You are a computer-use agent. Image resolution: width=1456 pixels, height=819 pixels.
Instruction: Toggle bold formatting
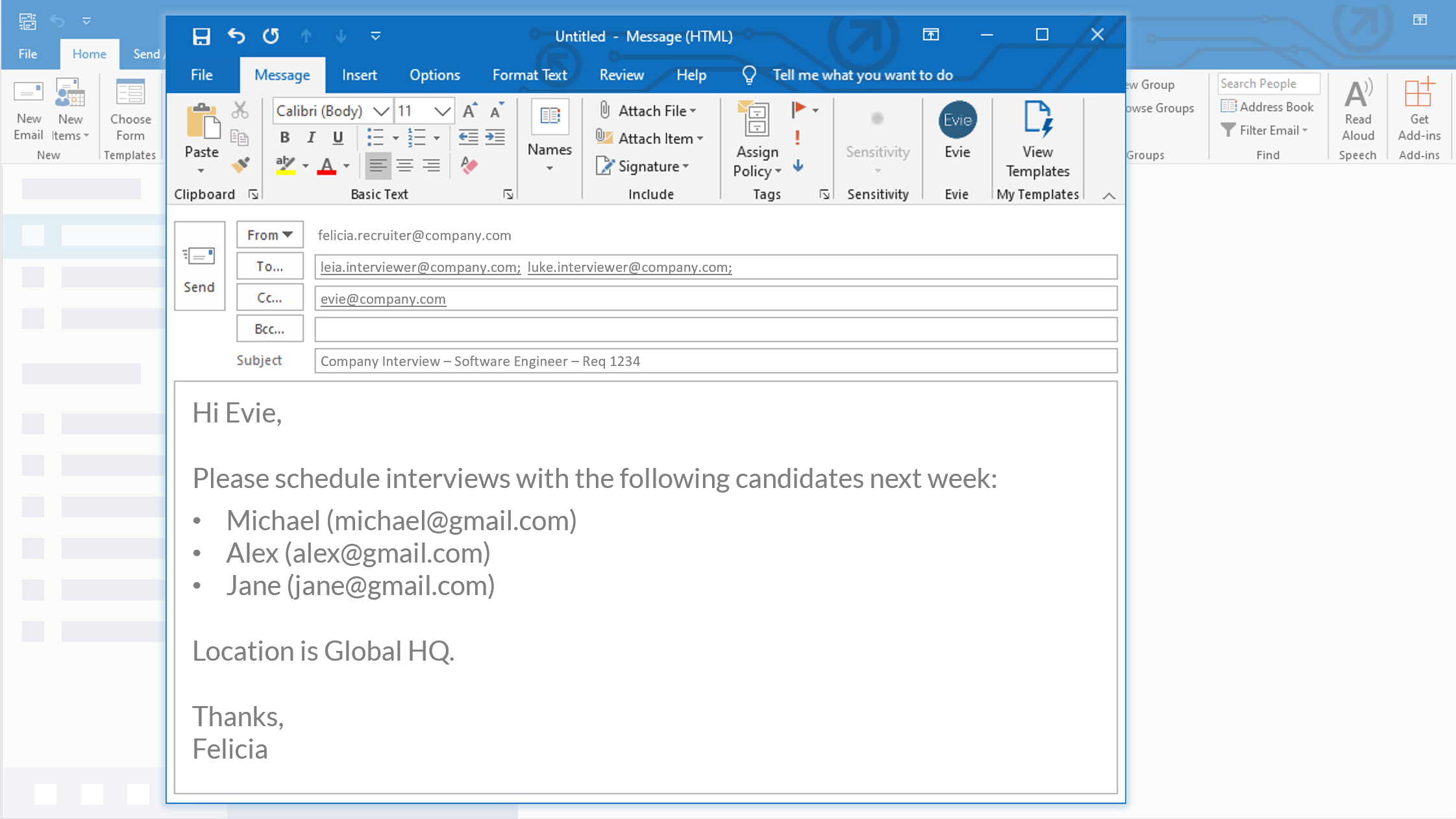pyautogui.click(x=284, y=137)
